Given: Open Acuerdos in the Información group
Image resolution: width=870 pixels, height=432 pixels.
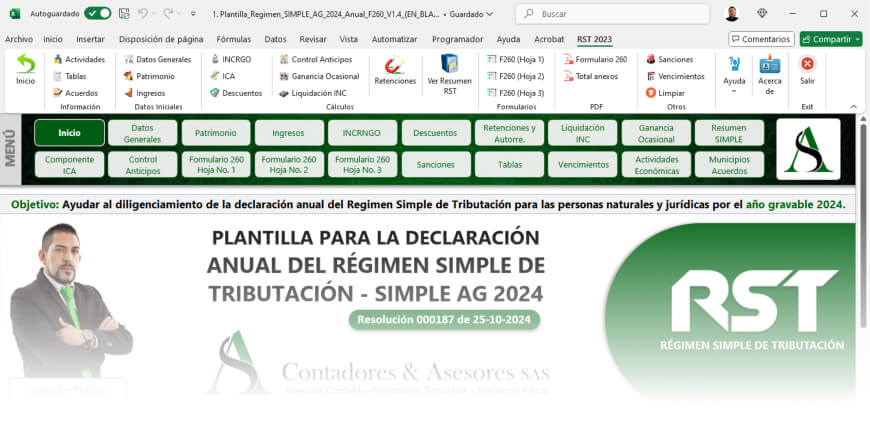Looking at the screenshot, I should pos(75,93).
